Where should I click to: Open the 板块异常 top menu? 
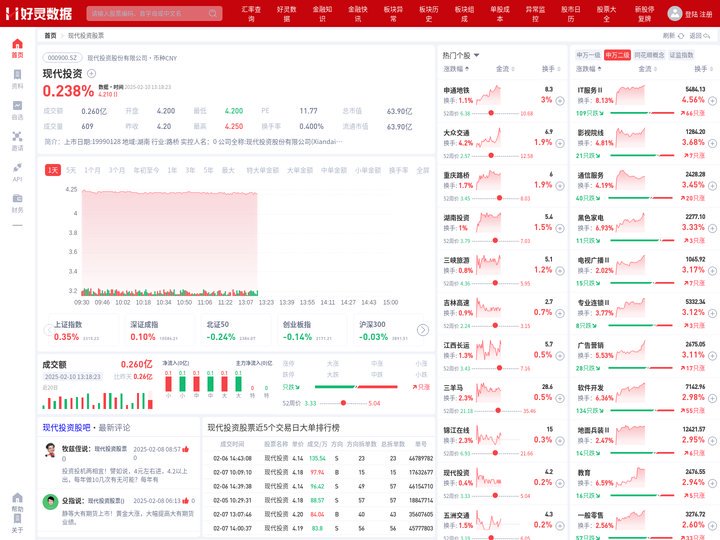click(393, 13)
